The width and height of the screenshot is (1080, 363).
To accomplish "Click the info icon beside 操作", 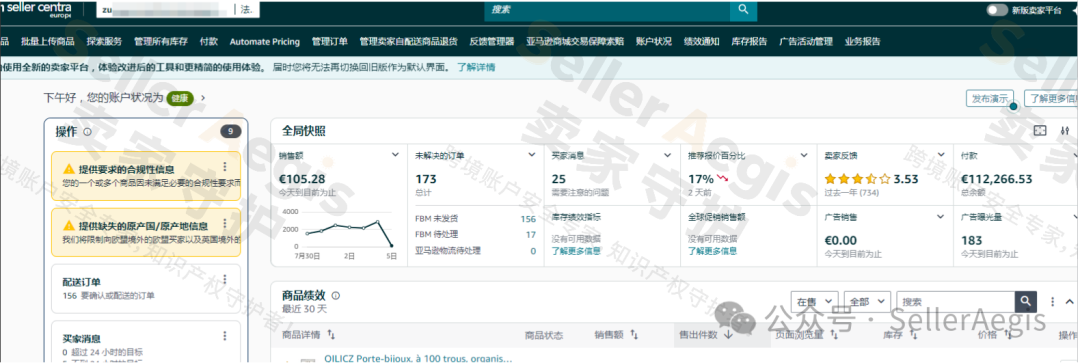I will click(87, 132).
